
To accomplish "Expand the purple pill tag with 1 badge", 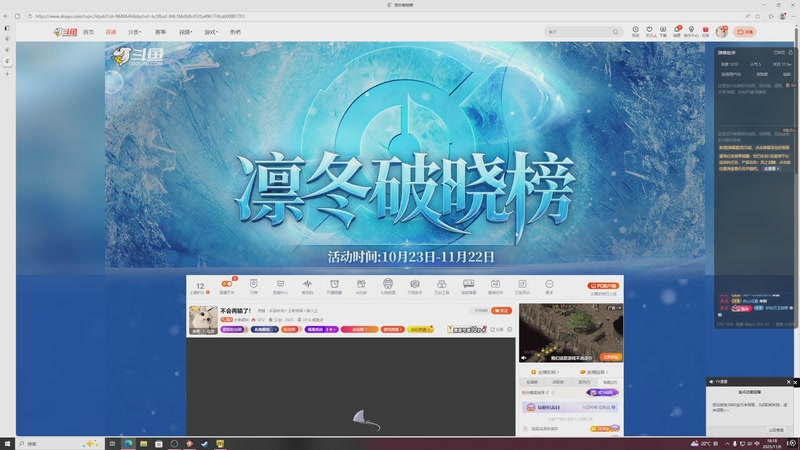I will pos(321,330).
